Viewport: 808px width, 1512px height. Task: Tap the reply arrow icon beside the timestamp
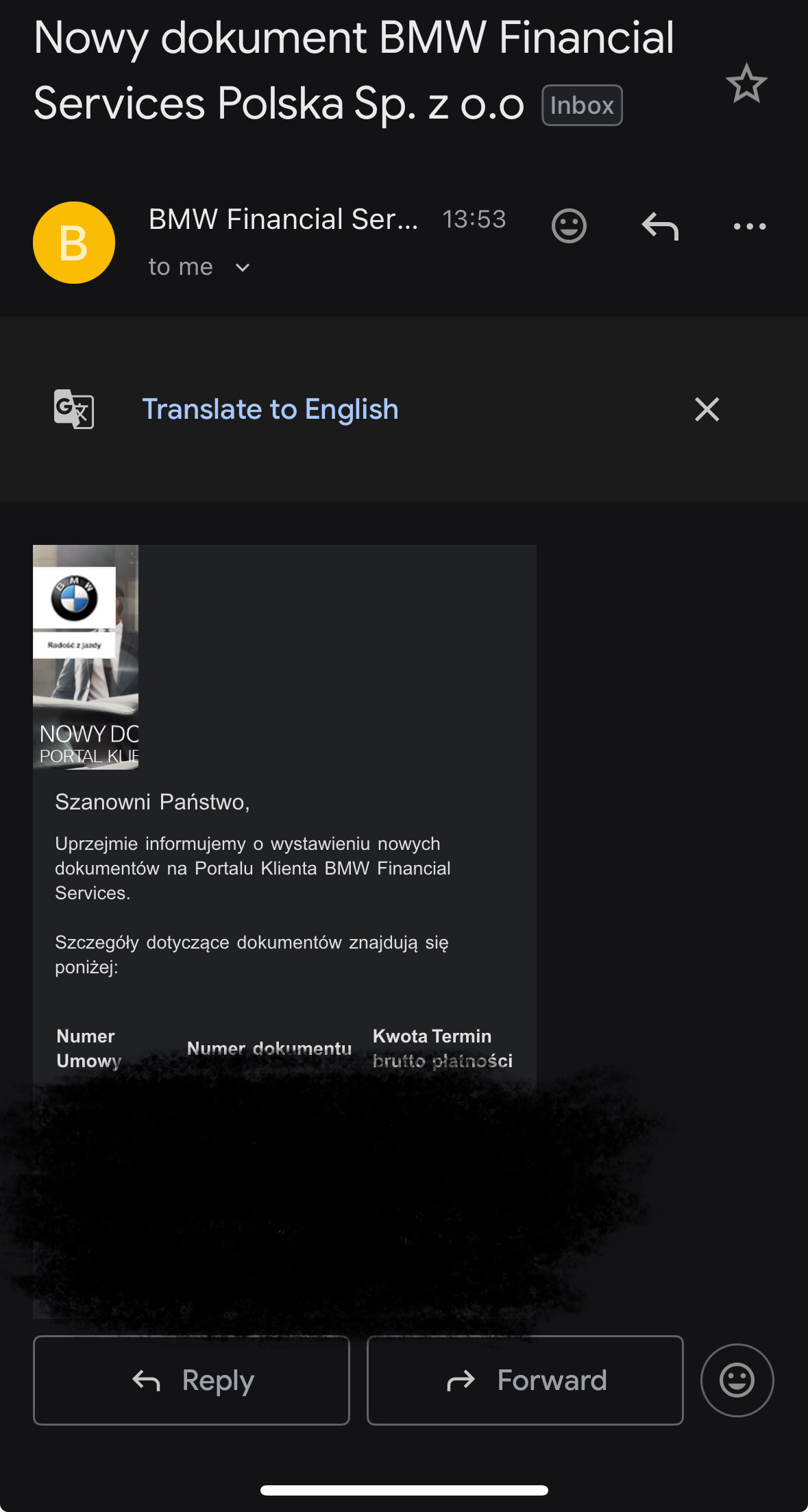point(660,225)
